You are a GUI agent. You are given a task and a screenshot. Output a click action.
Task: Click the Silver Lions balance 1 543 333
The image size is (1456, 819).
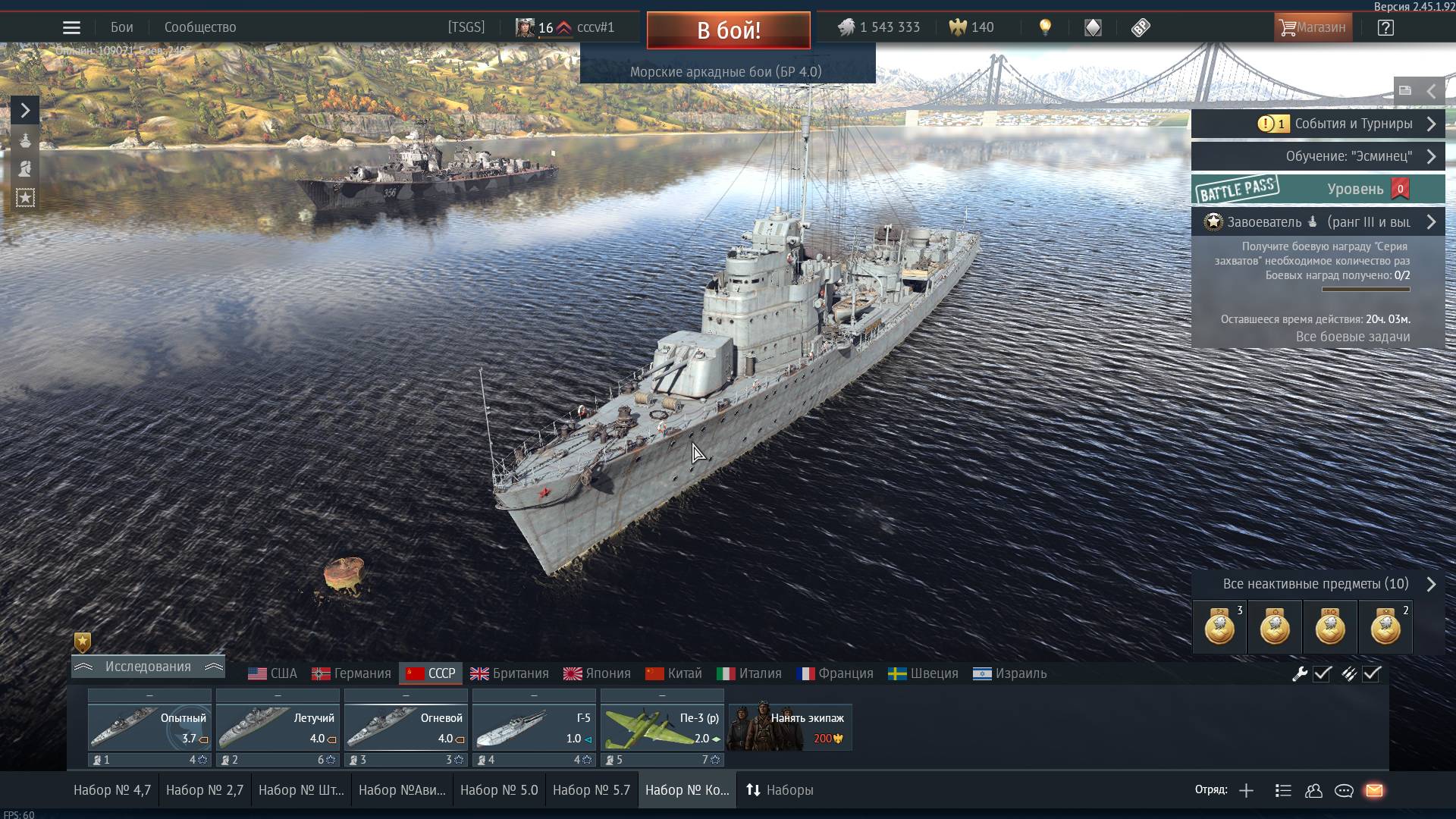coord(879,27)
